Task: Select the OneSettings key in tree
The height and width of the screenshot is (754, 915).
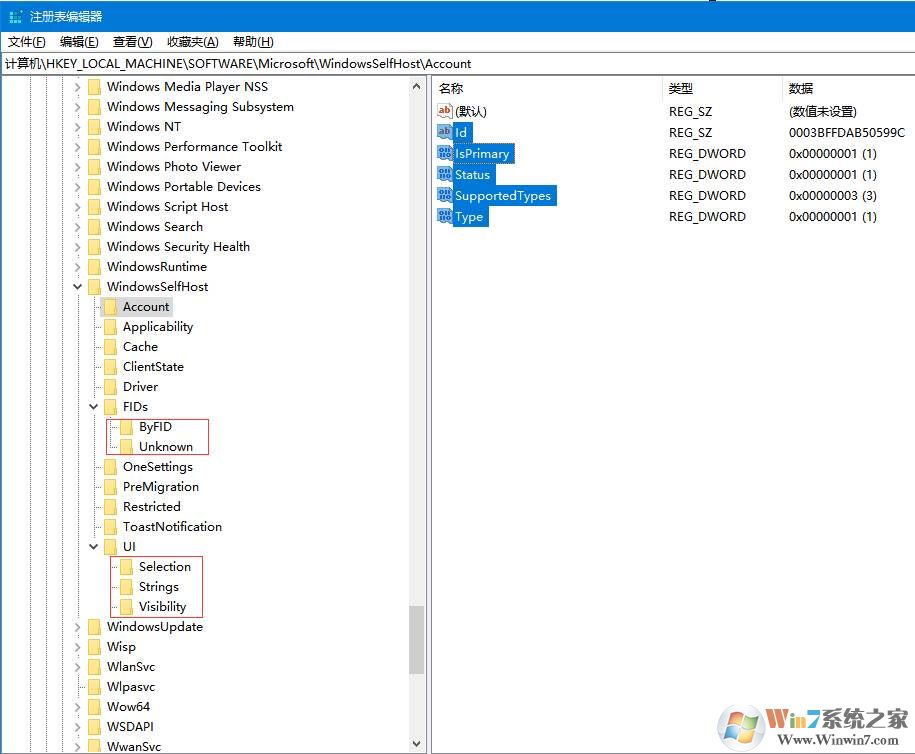Action: click(157, 467)
